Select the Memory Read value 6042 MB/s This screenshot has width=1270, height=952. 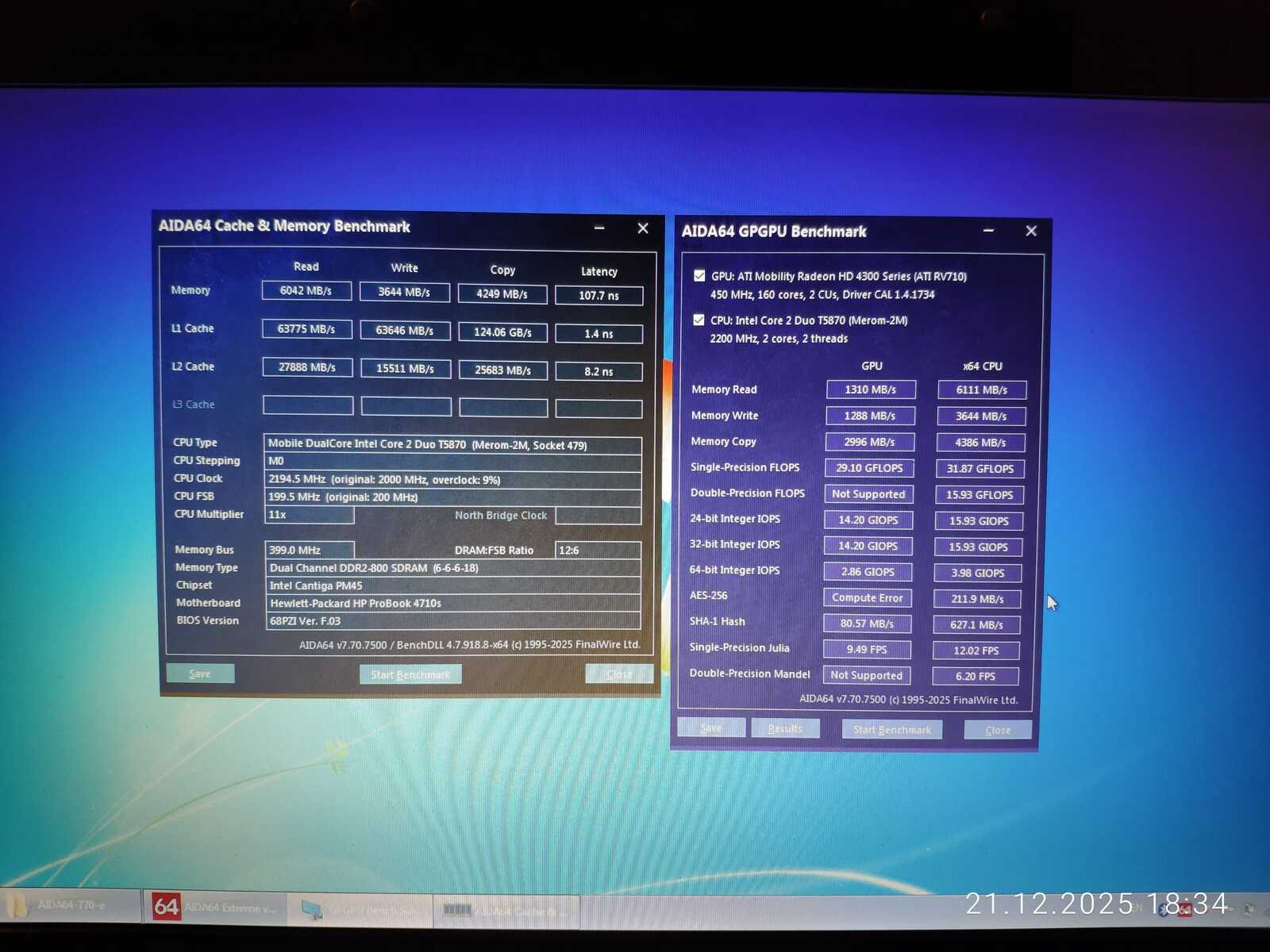tap(306, 290)
